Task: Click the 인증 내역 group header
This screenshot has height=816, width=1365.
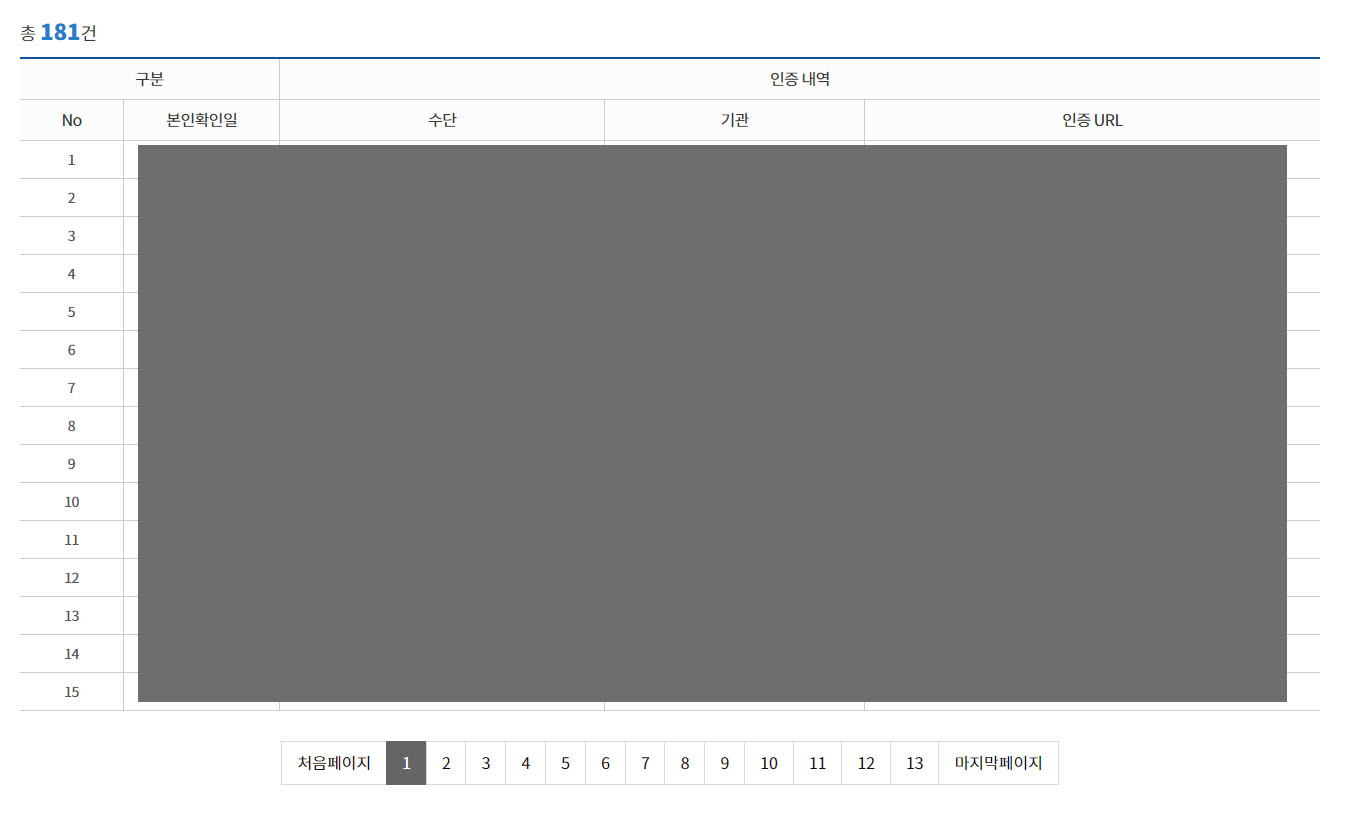Action: (800, 80)
